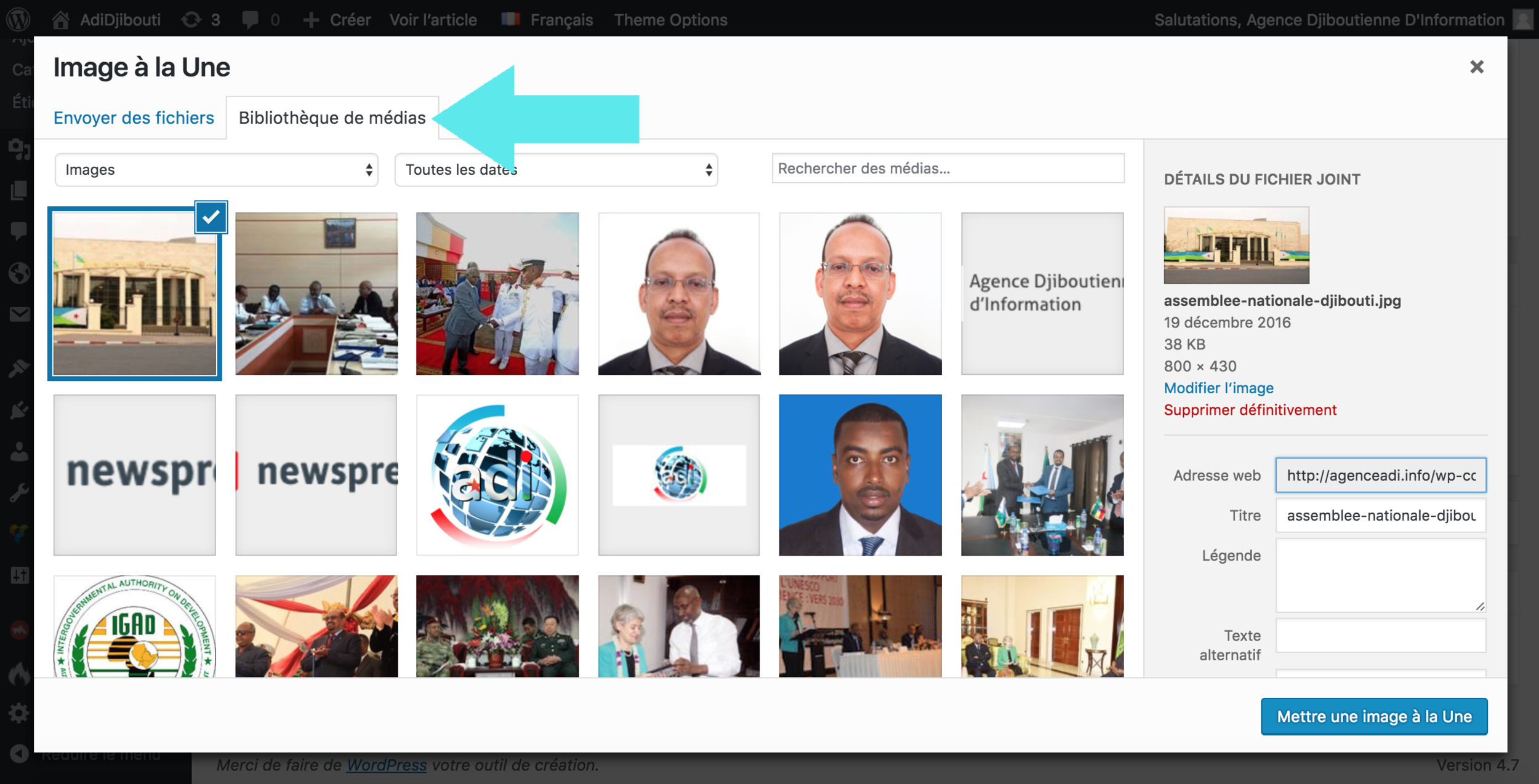Close the Image à la Une dialog
The image size is (1539, 784).
point(1476,66)
